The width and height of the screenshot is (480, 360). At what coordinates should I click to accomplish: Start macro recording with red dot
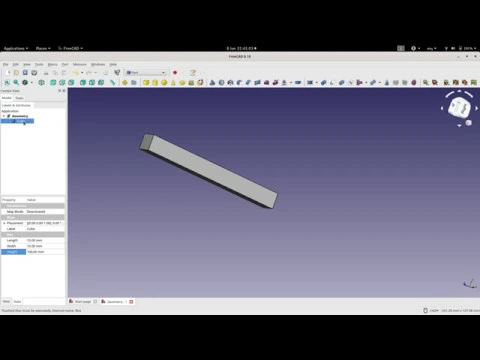click(175, 73)
